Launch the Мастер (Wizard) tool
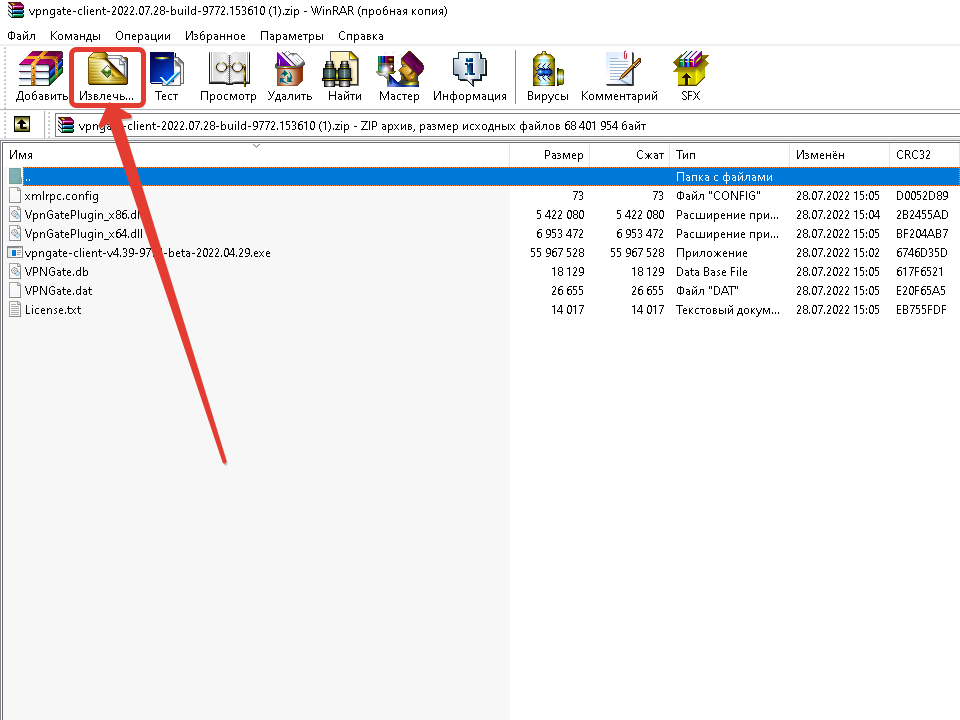Image resolution: width=960 pixels, height=720 pixels. coord(400,69)
